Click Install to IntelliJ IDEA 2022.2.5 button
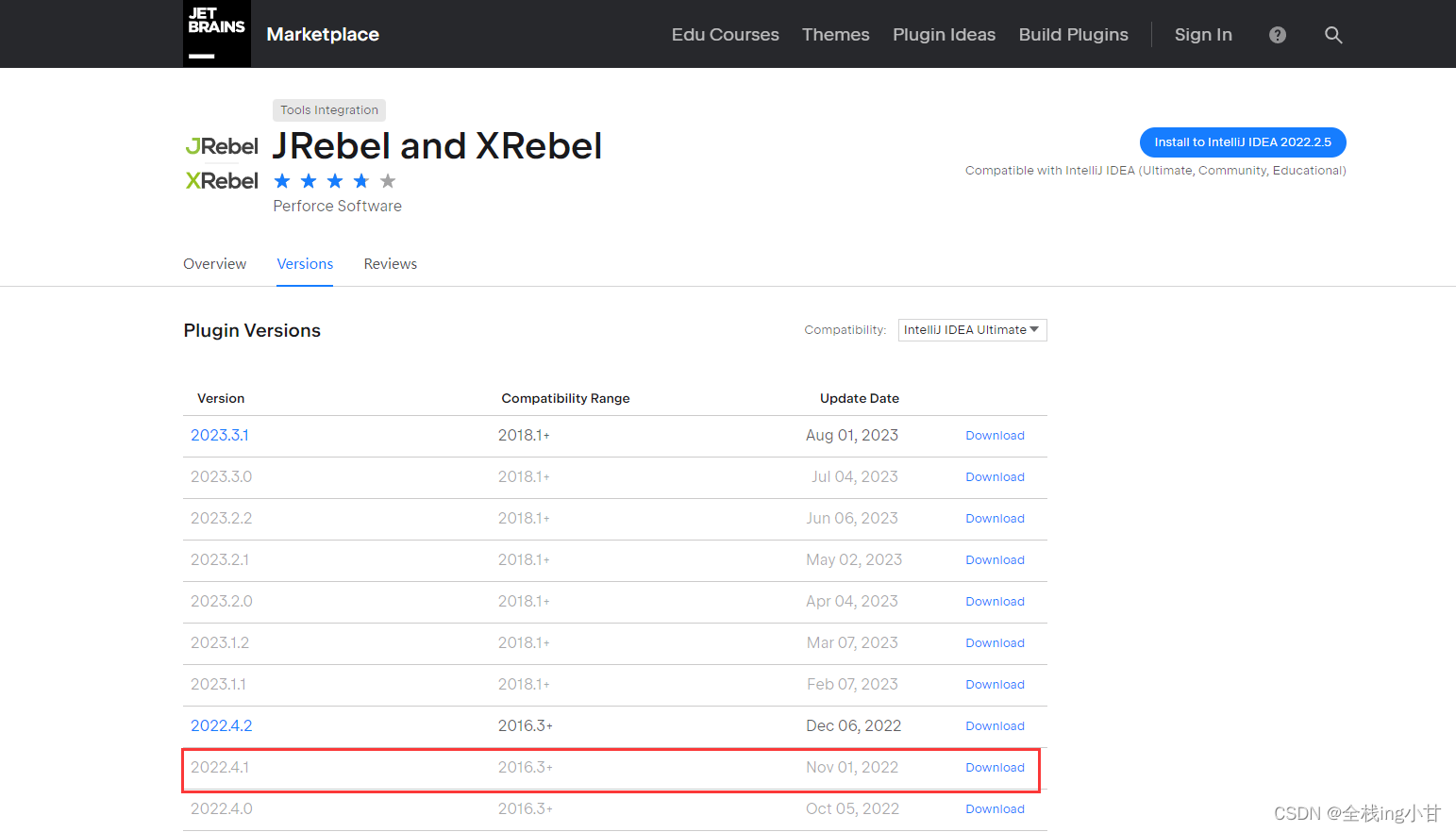This screenshot has height=832, width=1456. point(1243,142)
